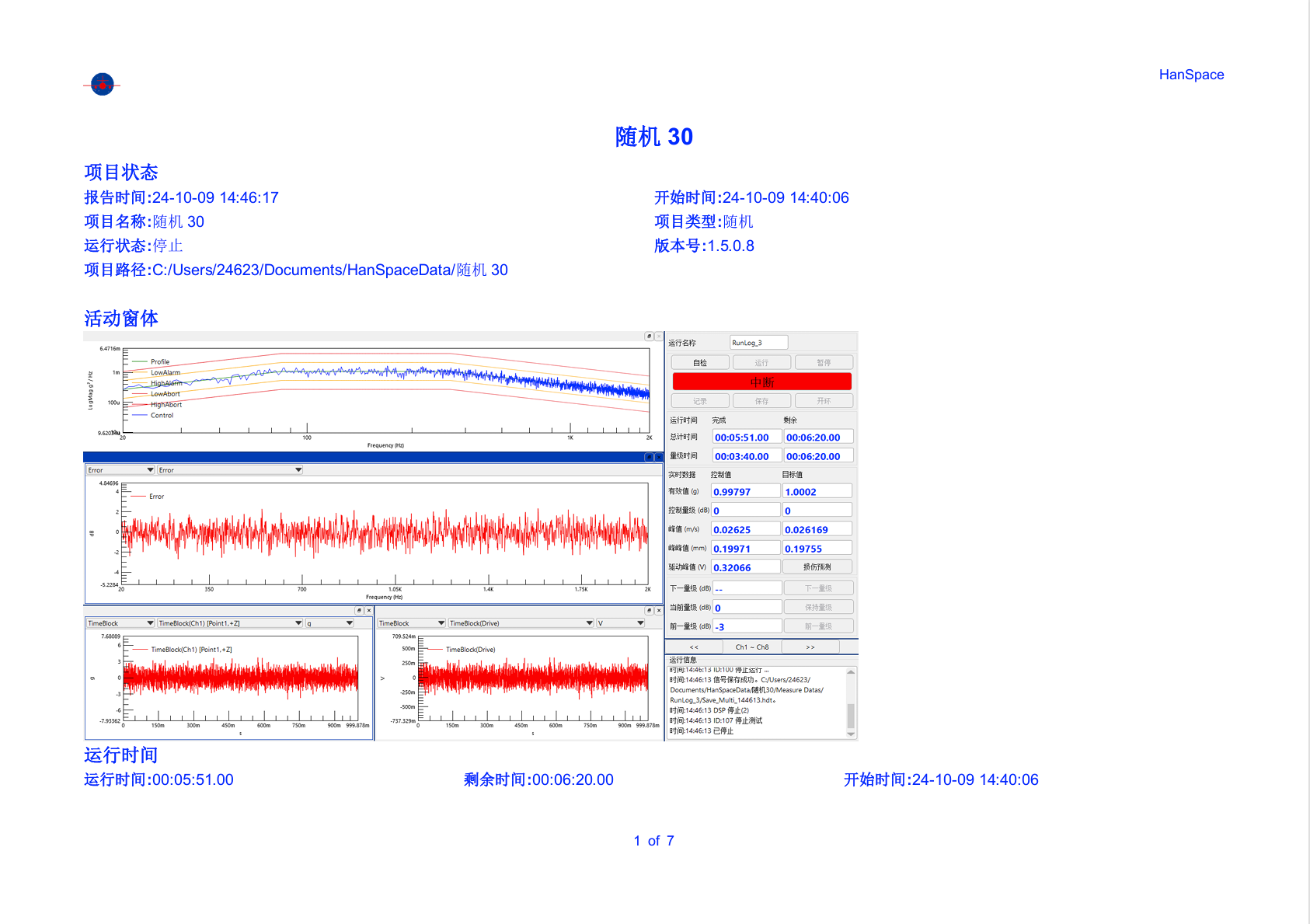Click the RunLog_3 run name field
Screen dimensions: 1310x924
click(758, 343)
